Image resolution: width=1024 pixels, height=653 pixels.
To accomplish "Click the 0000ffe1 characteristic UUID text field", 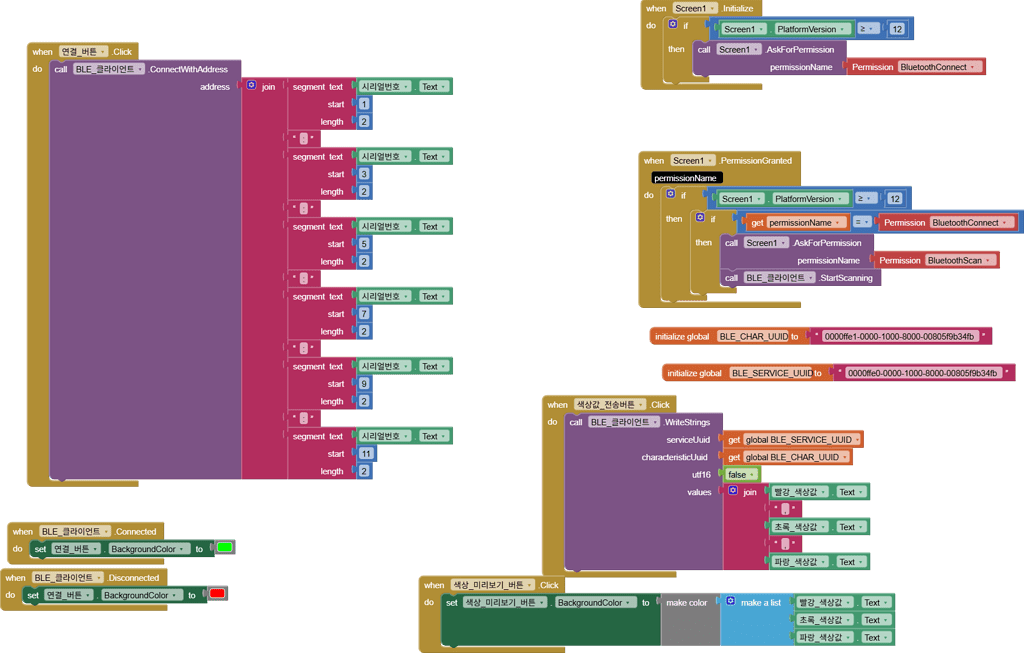I will pos(898,337).
